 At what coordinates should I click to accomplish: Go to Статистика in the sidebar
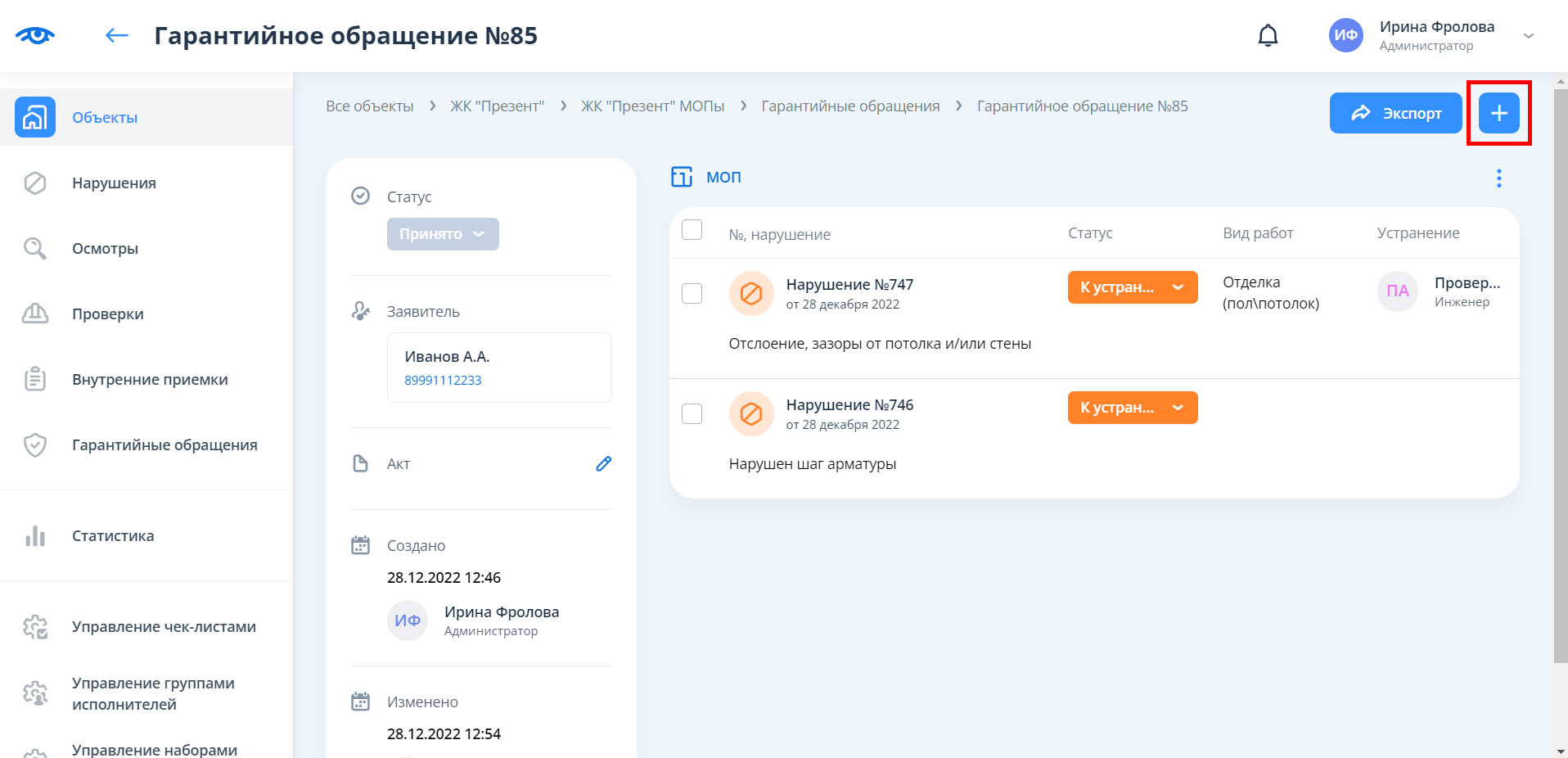[x=113, y=535]
